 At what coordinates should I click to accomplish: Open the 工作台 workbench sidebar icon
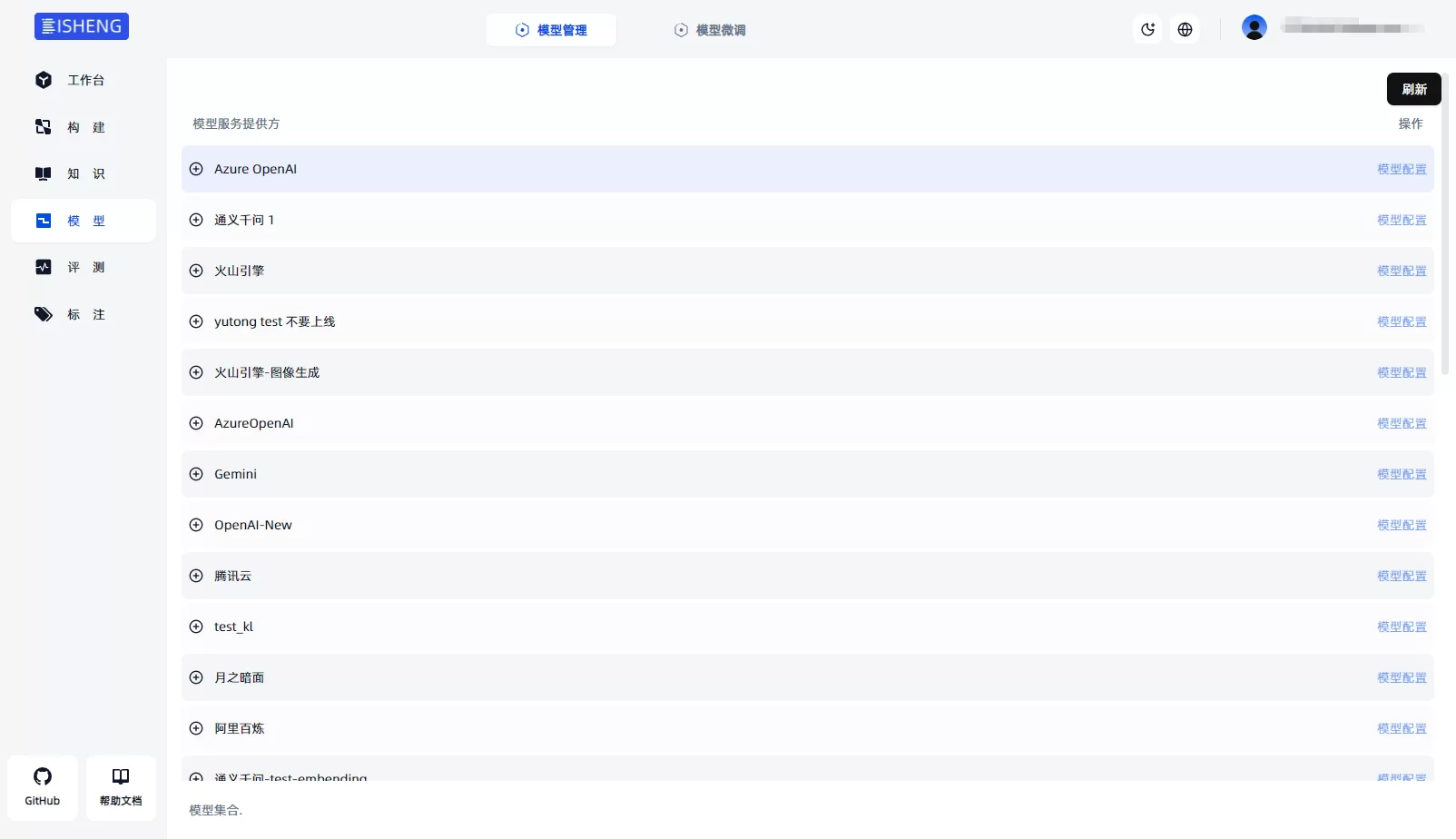tap(44, 80)
